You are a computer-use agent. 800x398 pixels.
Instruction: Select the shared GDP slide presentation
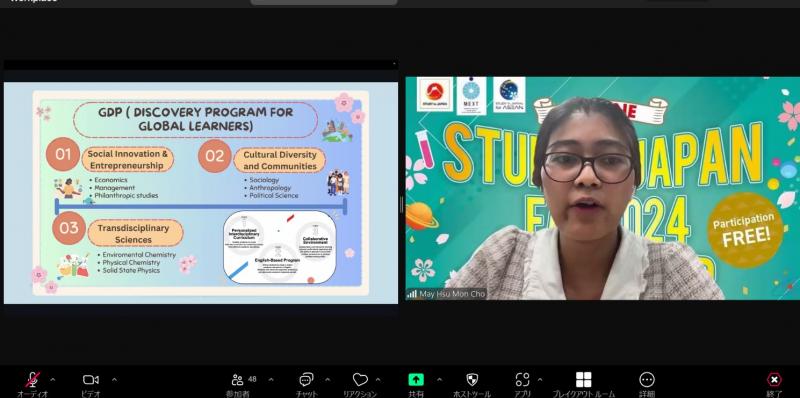click(201, 193)
